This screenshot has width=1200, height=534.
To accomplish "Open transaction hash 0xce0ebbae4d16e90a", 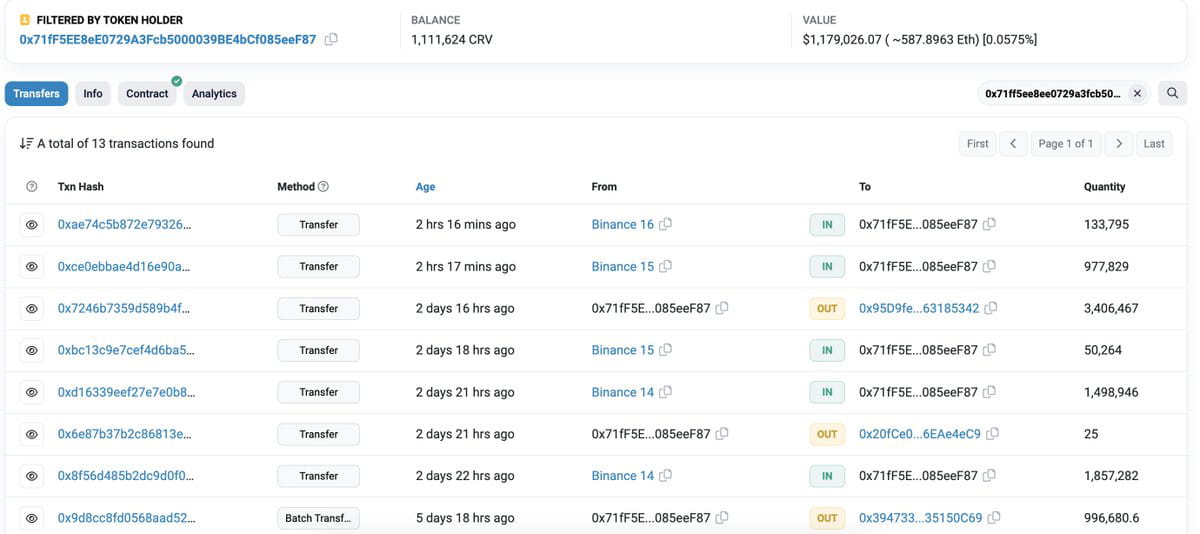I will pyautogui.click(x=124, y=267).
